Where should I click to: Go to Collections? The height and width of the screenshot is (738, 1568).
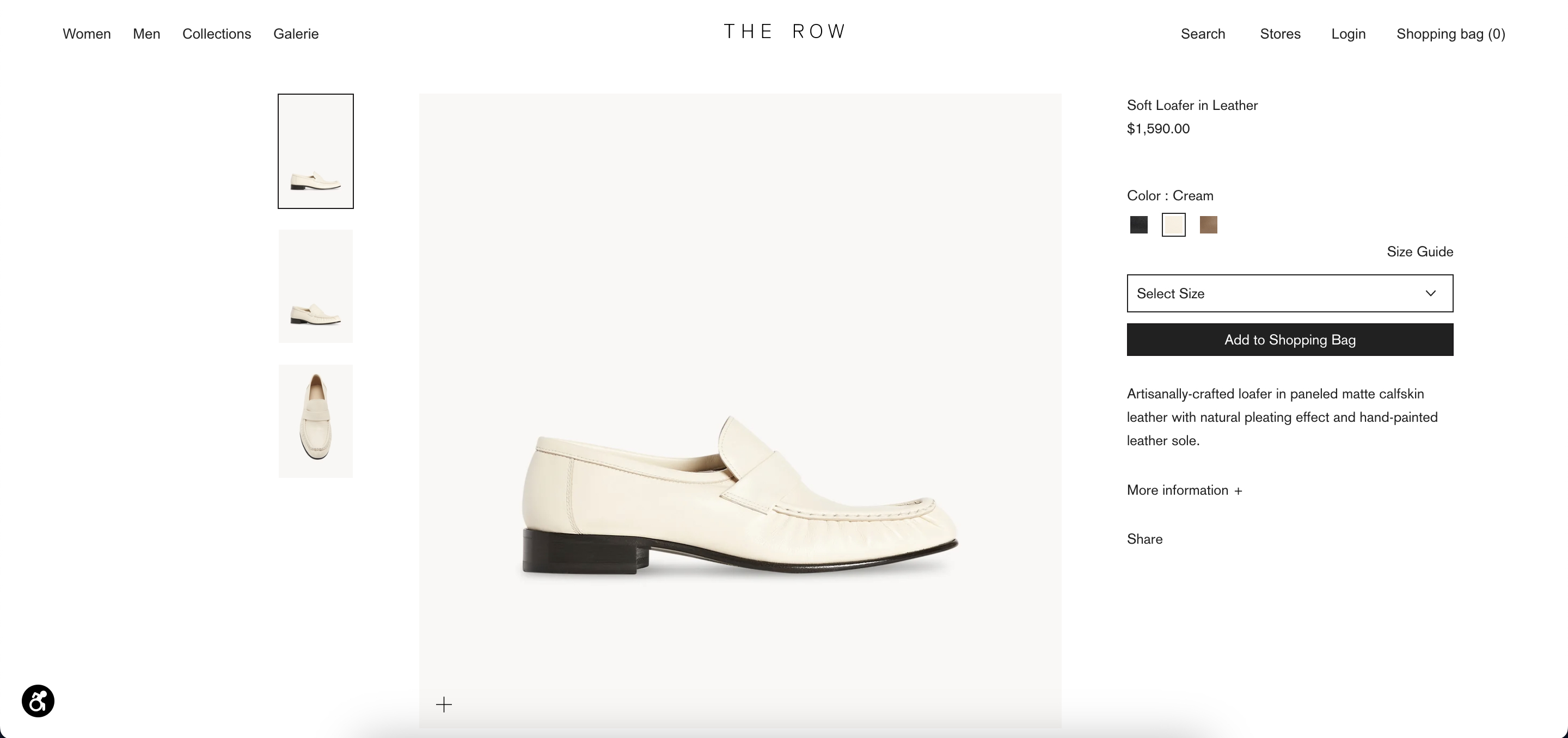pos(217,34)
